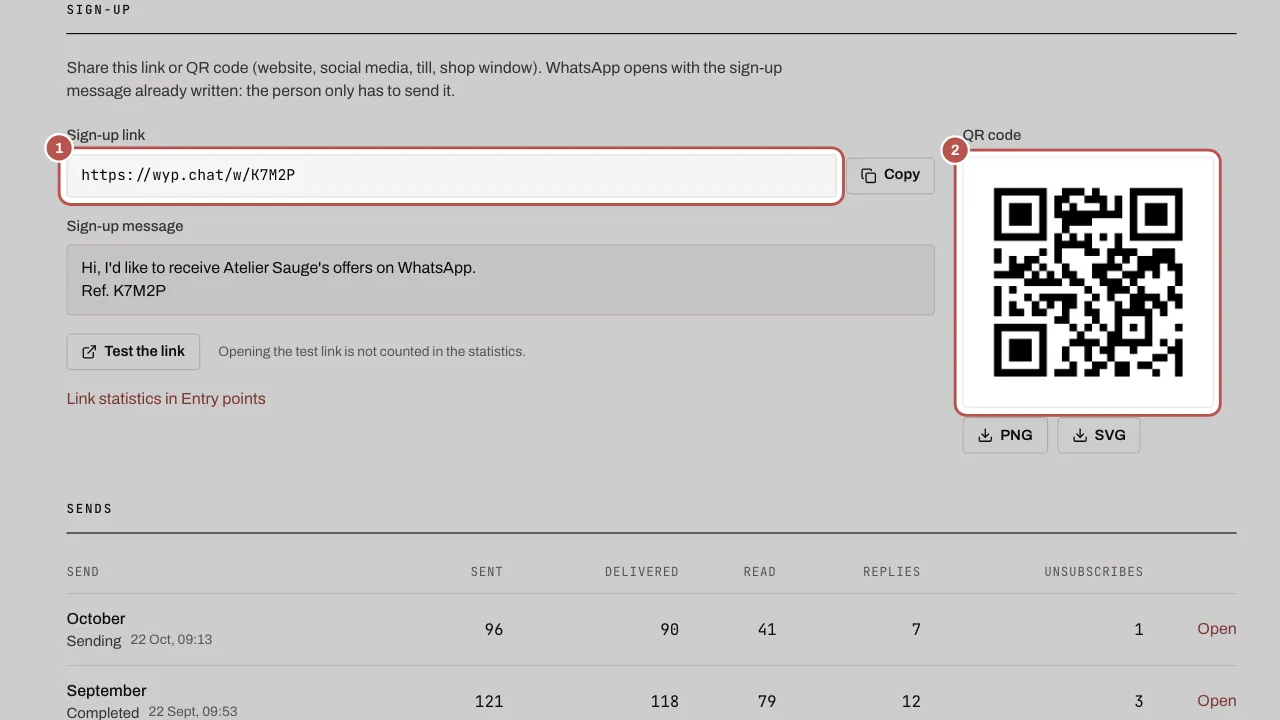This screenshot has width=1280, height=720.
Task: Click October's read count 41
Action: tap(766, 629)
